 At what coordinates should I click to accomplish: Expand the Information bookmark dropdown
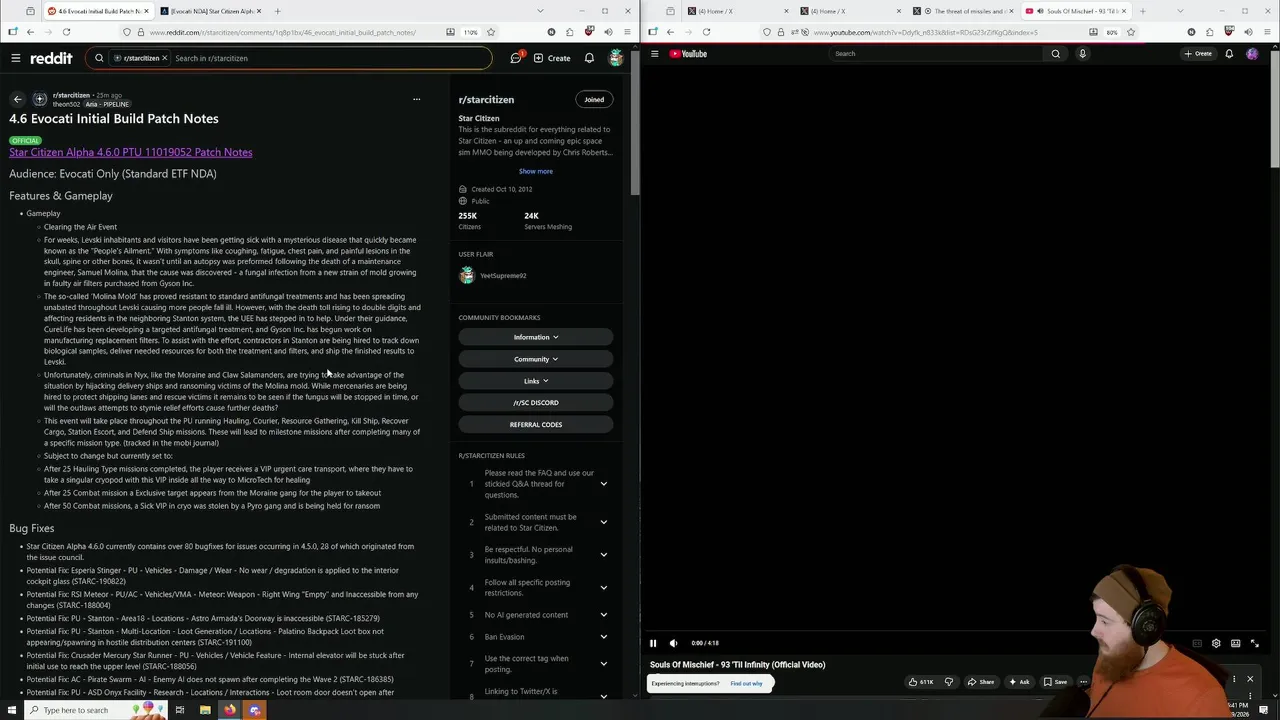pyautogui.click(x=535, y=337)
